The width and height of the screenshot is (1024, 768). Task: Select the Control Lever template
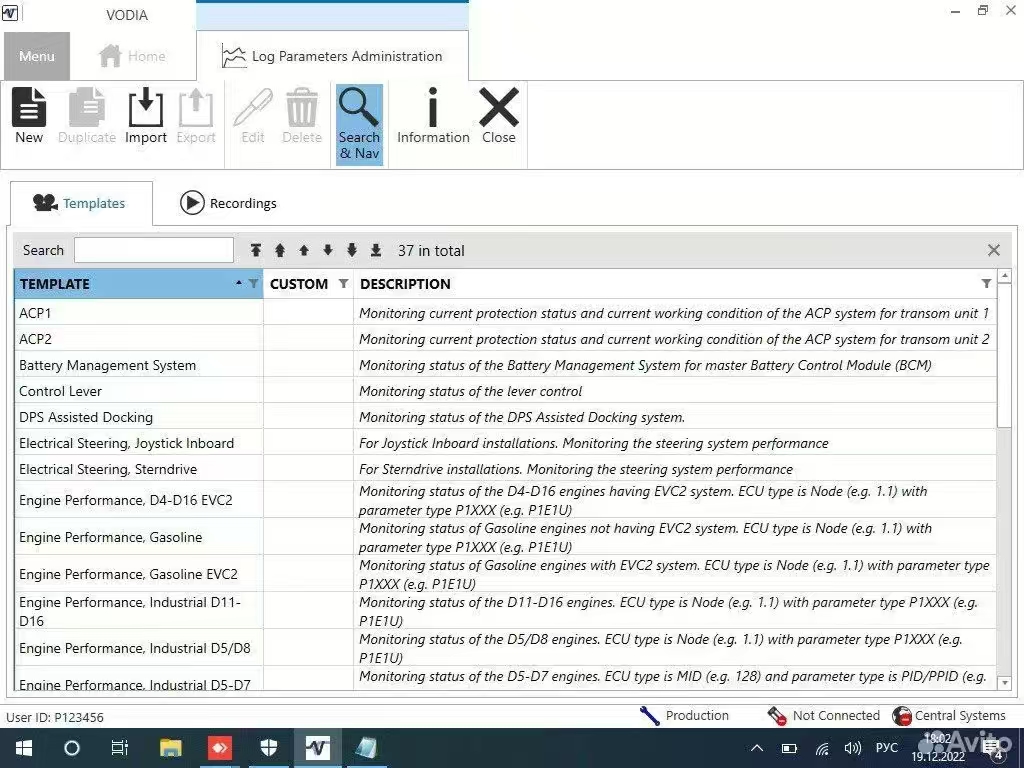click(505, 391)
